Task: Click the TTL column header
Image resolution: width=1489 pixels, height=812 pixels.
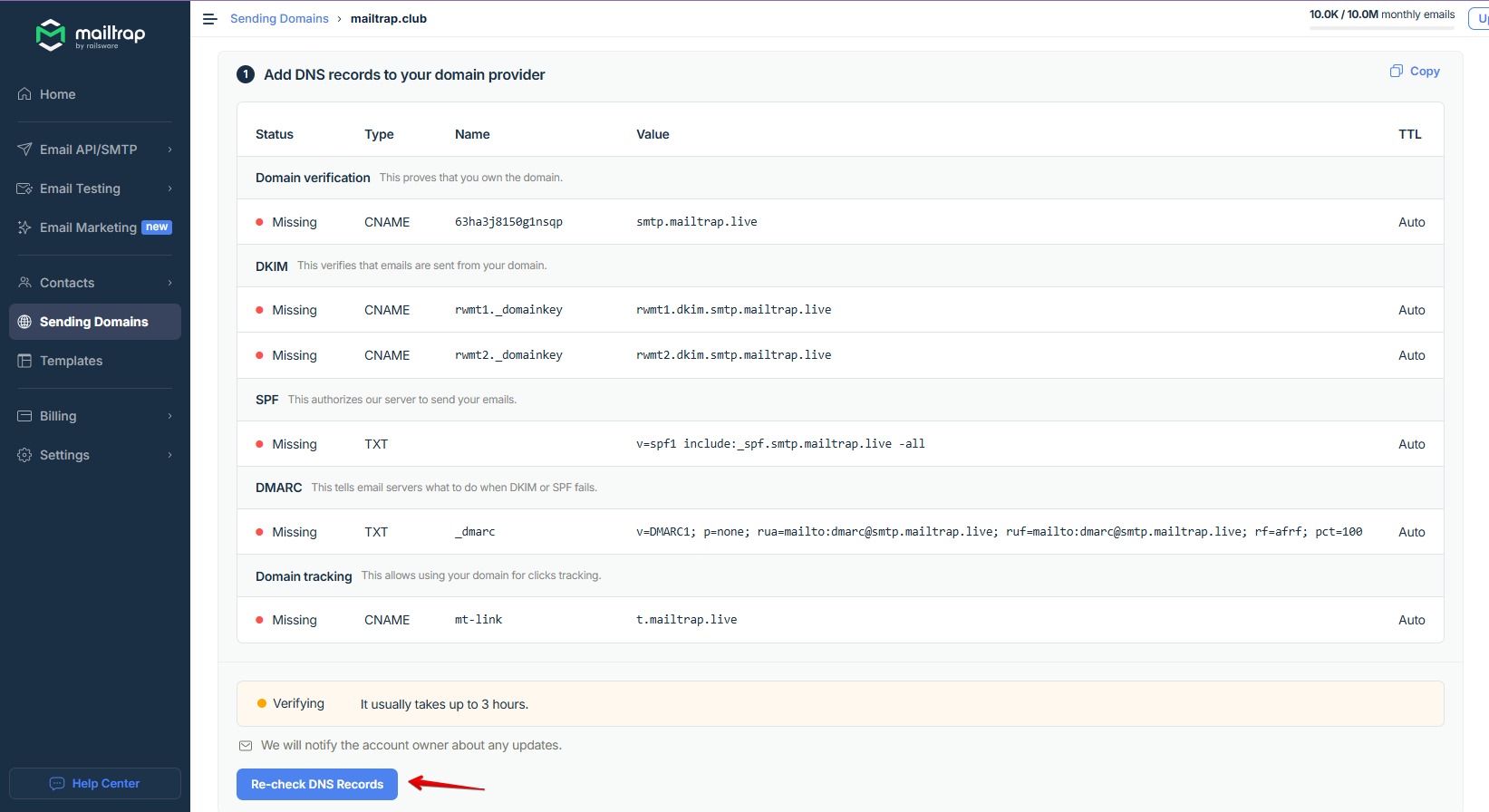Action: (x=1410, y=134)
